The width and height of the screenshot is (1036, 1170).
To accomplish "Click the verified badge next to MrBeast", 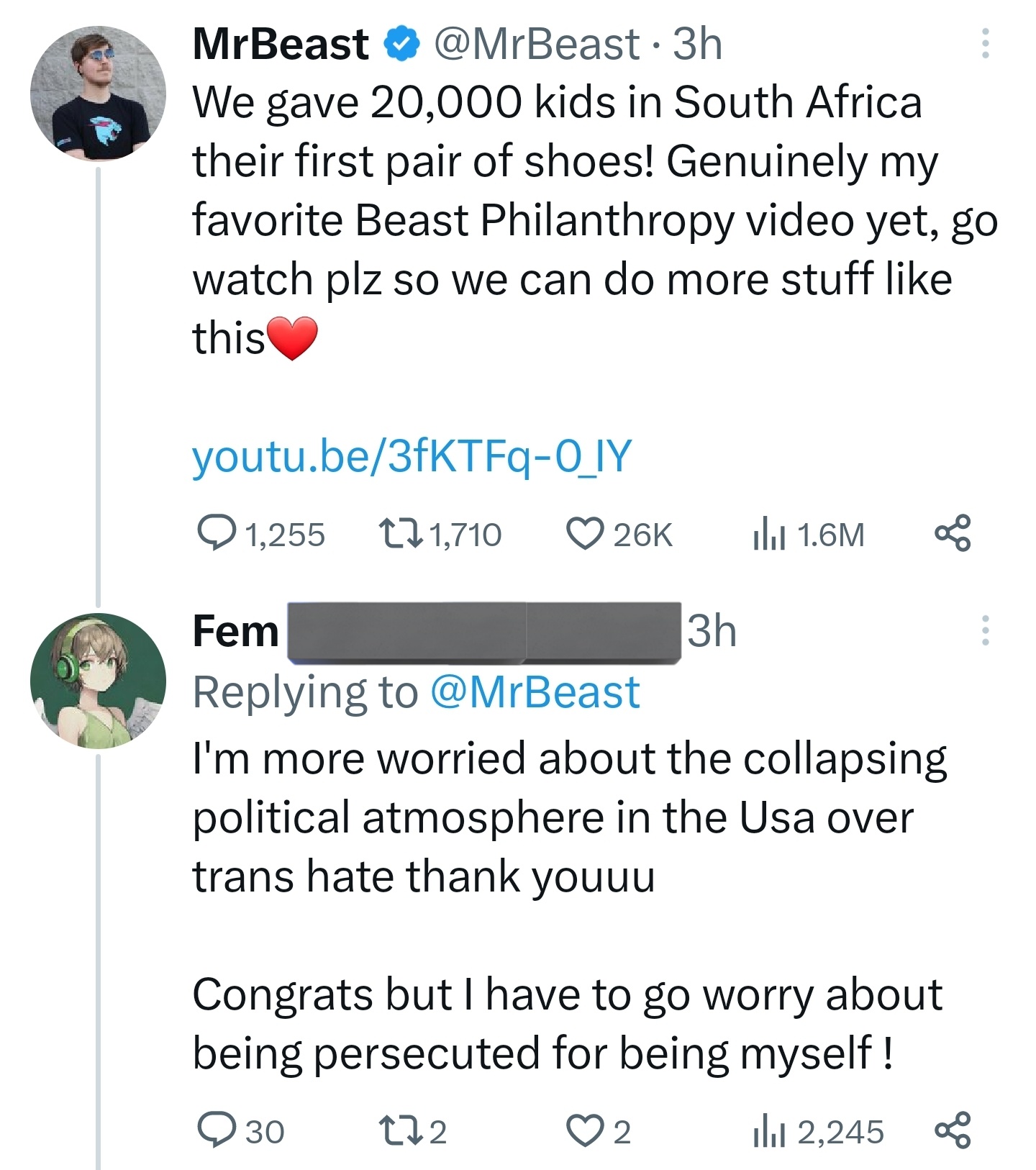I will (x=401, y=44).
